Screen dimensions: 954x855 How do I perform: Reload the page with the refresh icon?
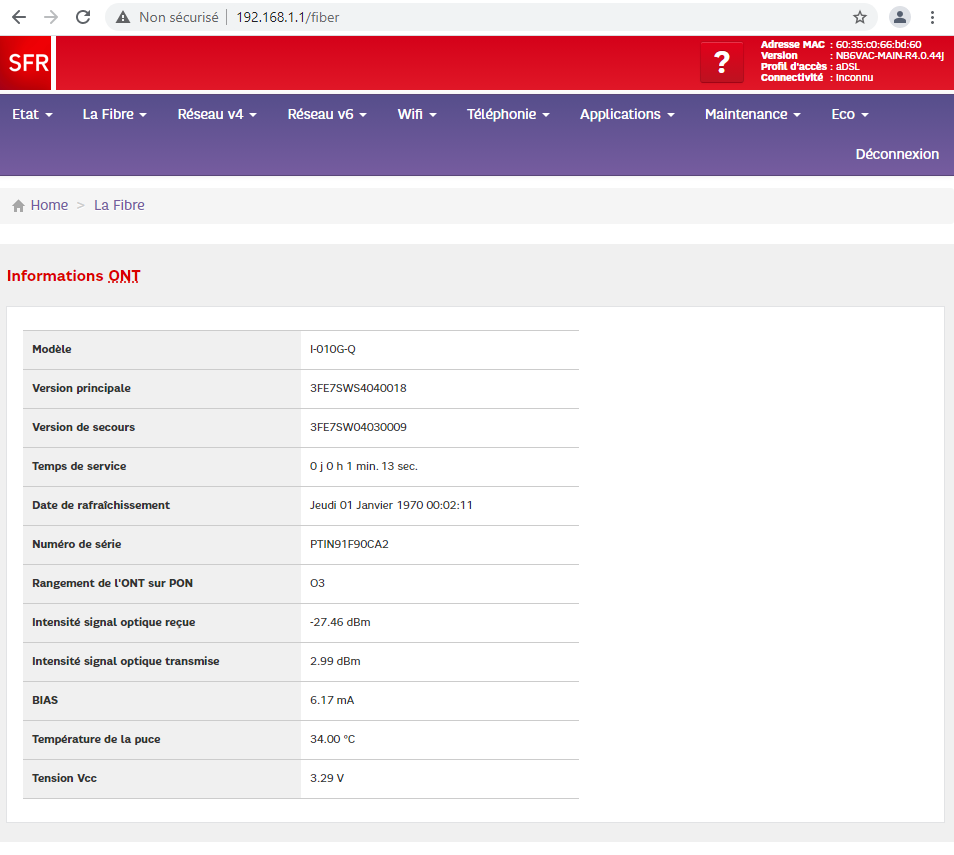pyautogui.click(x=83, y=17)
